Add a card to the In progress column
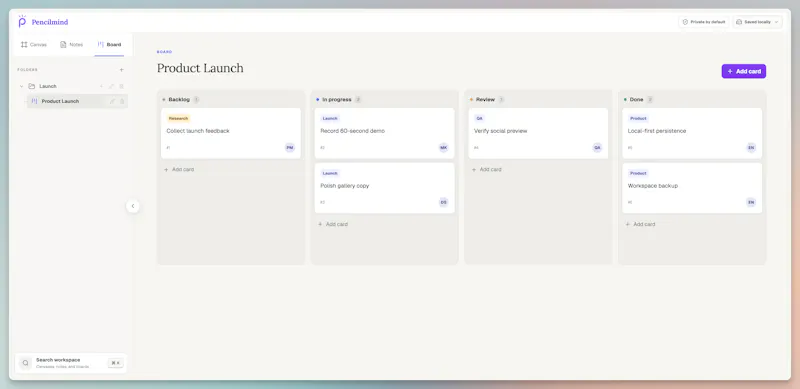The height and width of the screenshot is (389, 800). point(333,224)
